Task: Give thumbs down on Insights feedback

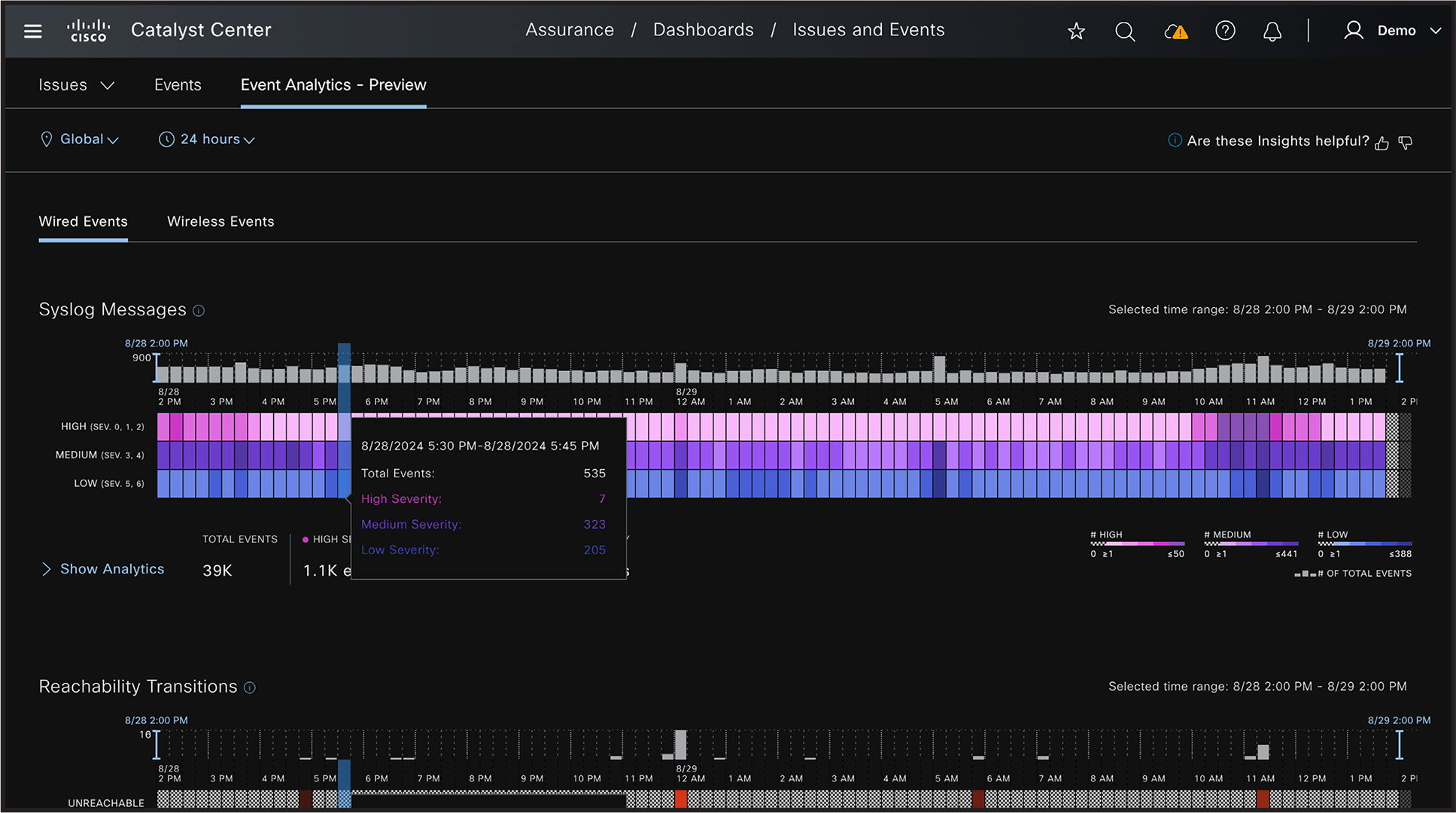Action: tap(1406, 142)
